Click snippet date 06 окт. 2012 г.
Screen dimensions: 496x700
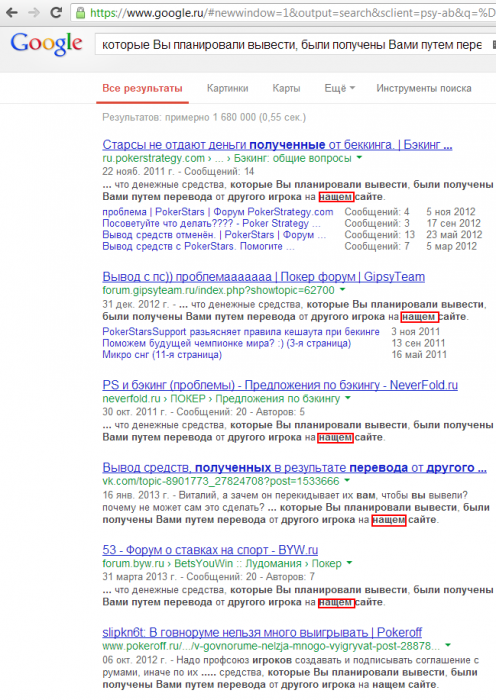click(134, 660)
